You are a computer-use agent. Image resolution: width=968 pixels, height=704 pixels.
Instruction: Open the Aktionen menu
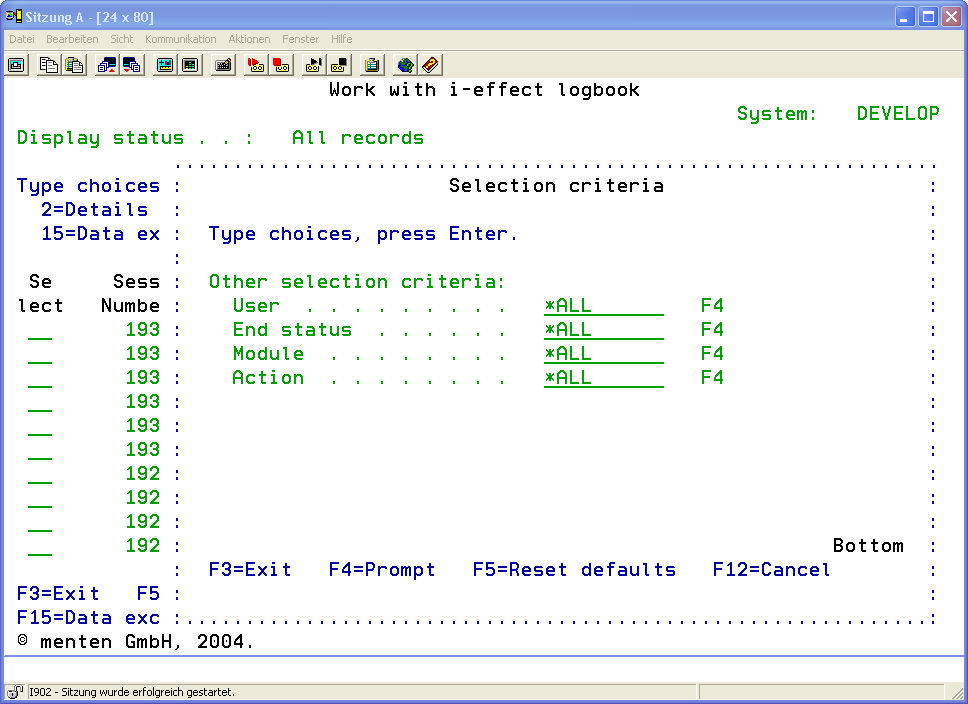[249, 39]
